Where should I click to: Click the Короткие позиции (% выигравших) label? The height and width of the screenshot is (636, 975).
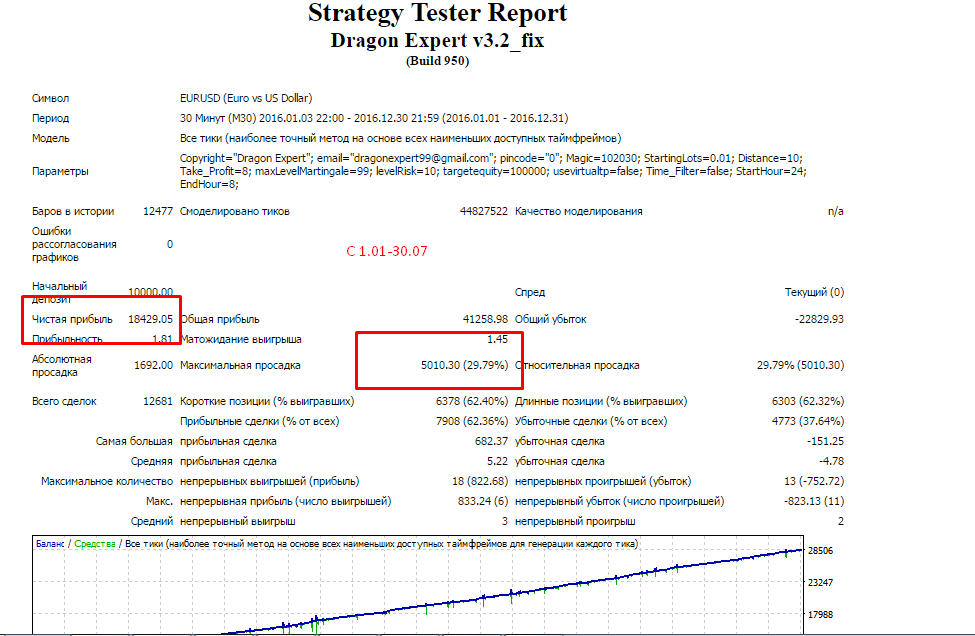coord(267,401)
